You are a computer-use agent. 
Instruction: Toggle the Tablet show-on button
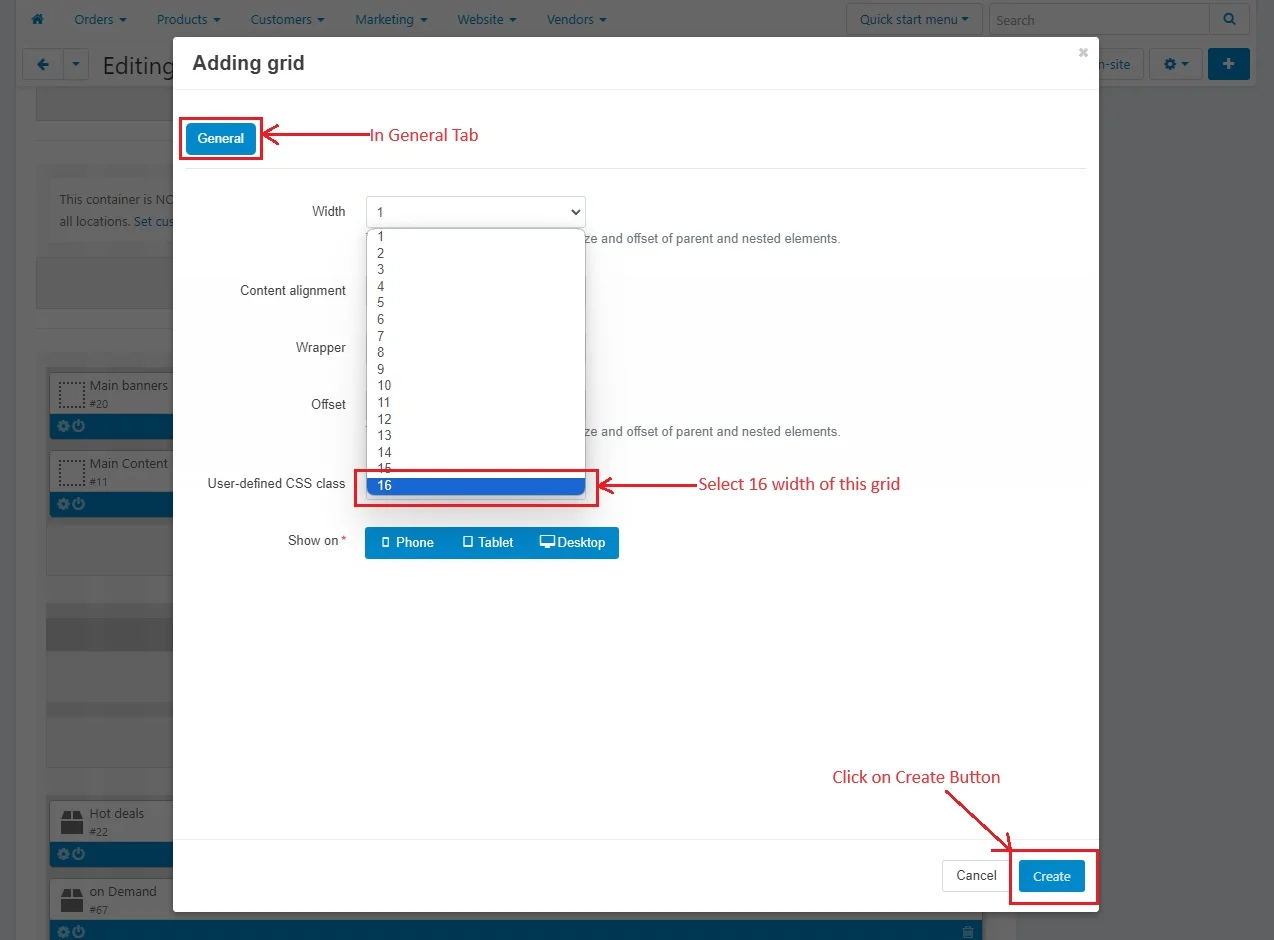coord(488,543)
